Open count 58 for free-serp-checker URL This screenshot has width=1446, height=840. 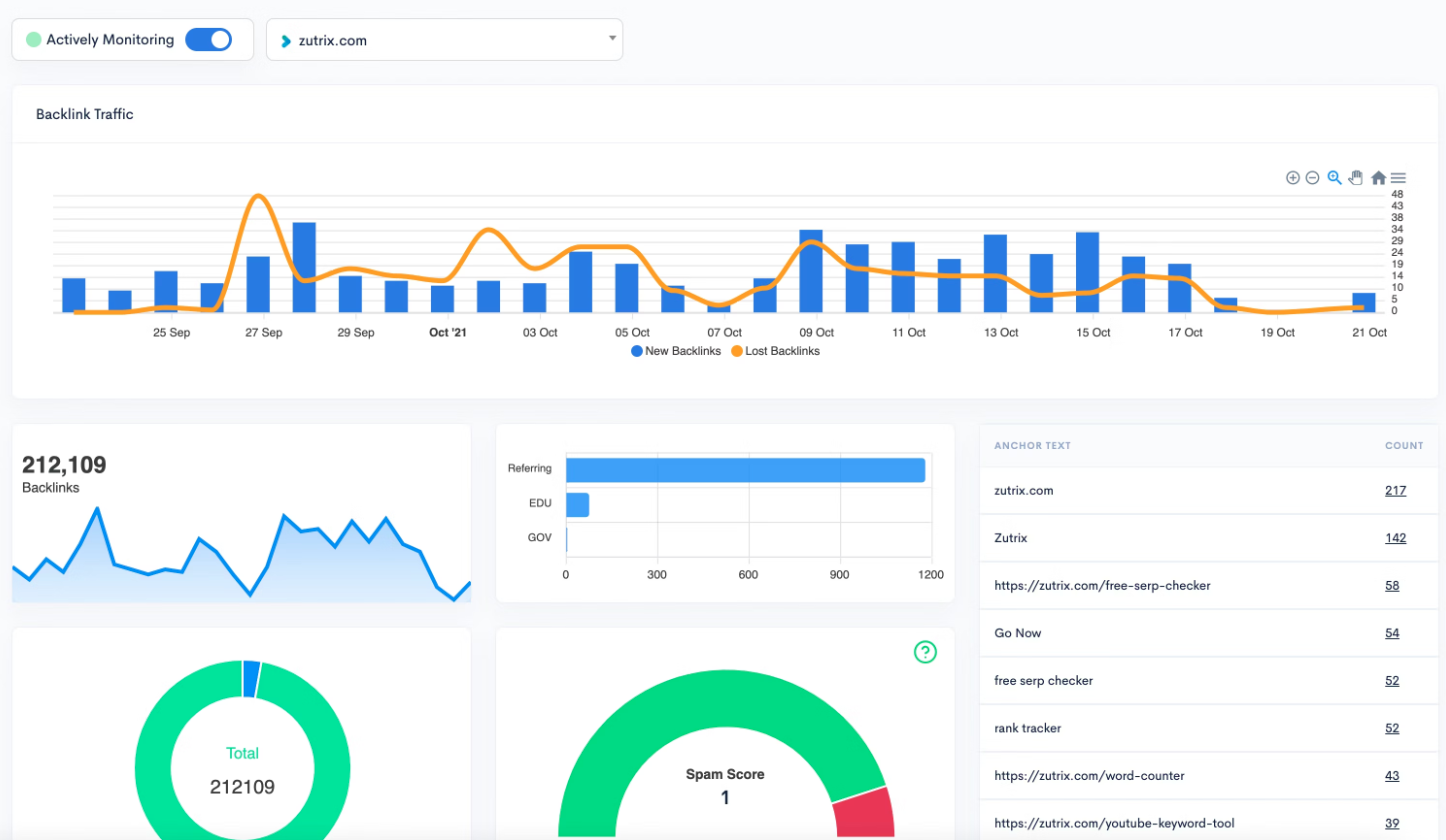click(1392, 586)
